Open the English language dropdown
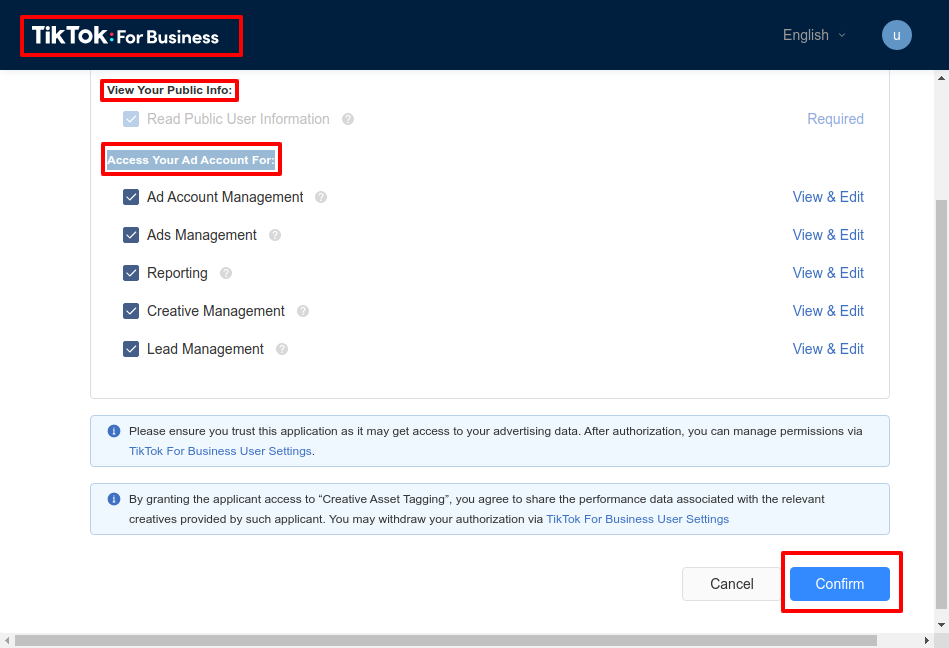Image resolution: width=949 pixels, height=648 pixels. pos(813,35)
